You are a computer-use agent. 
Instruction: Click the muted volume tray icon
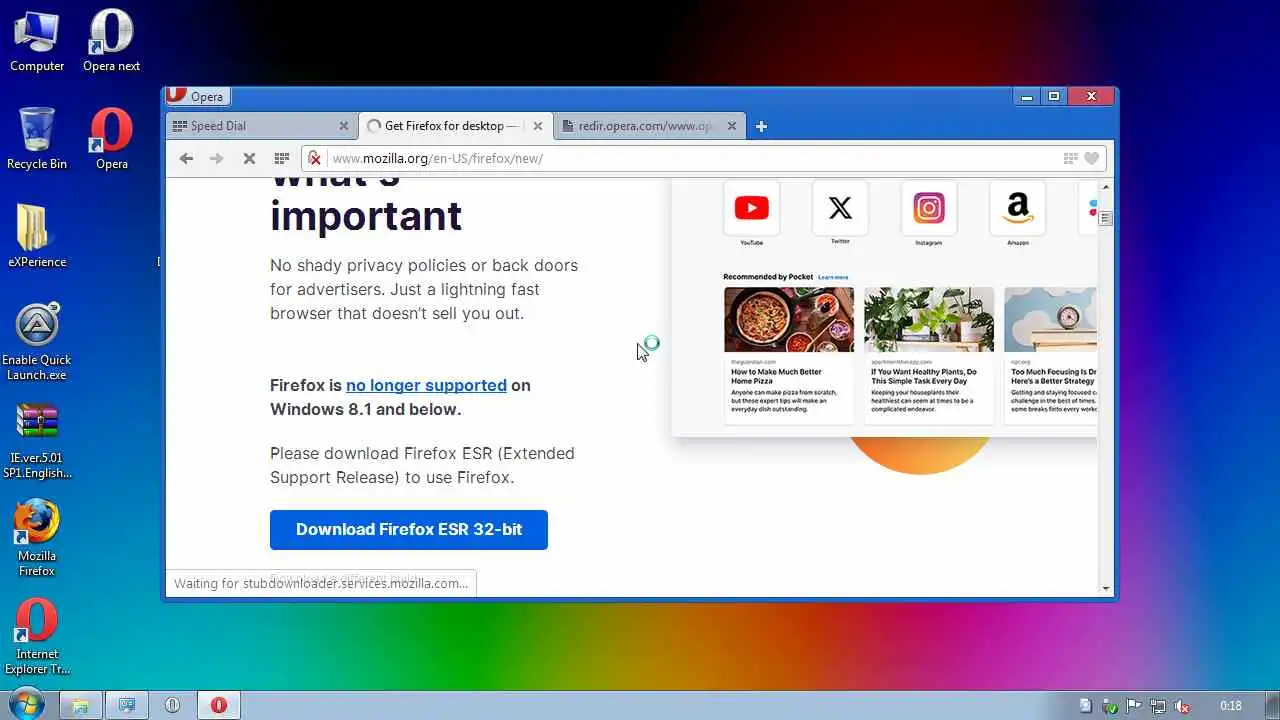pyautogui.click(x=1182, y=705)
